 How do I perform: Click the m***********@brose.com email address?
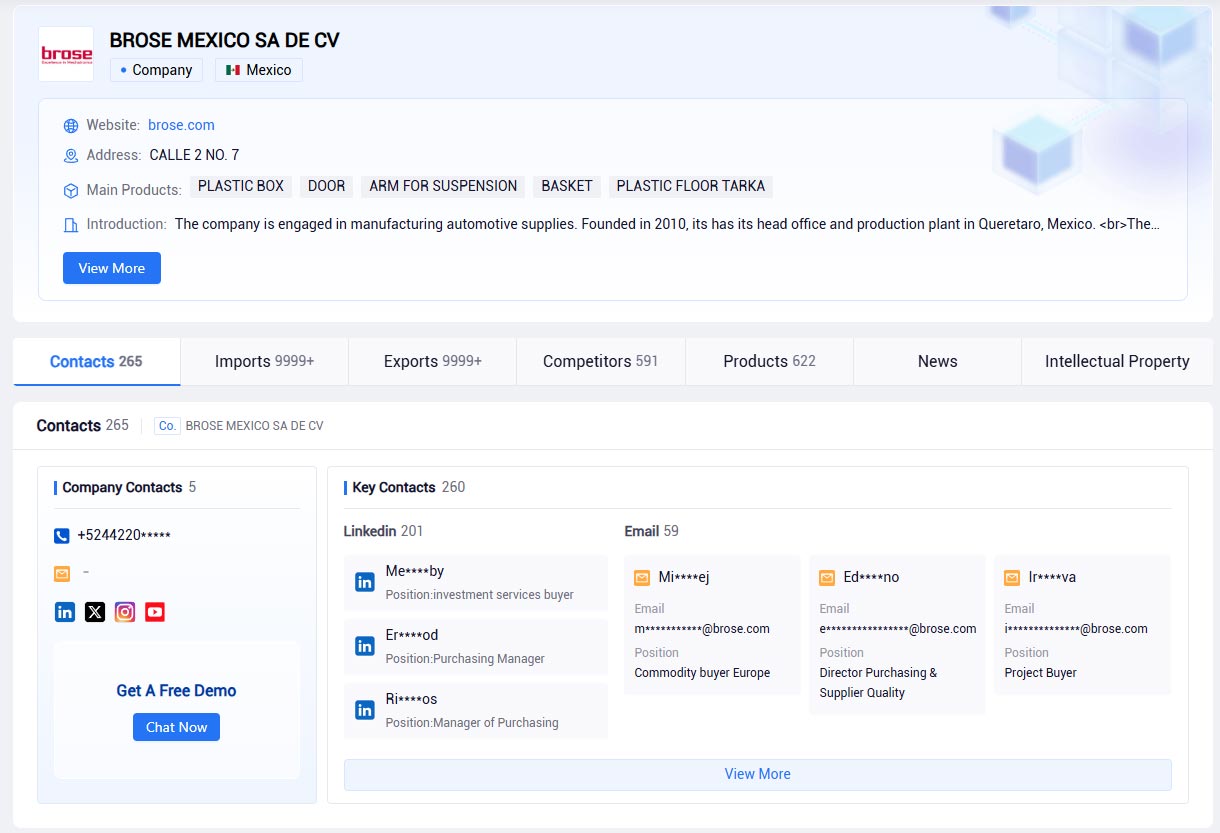tap(702, 629)
